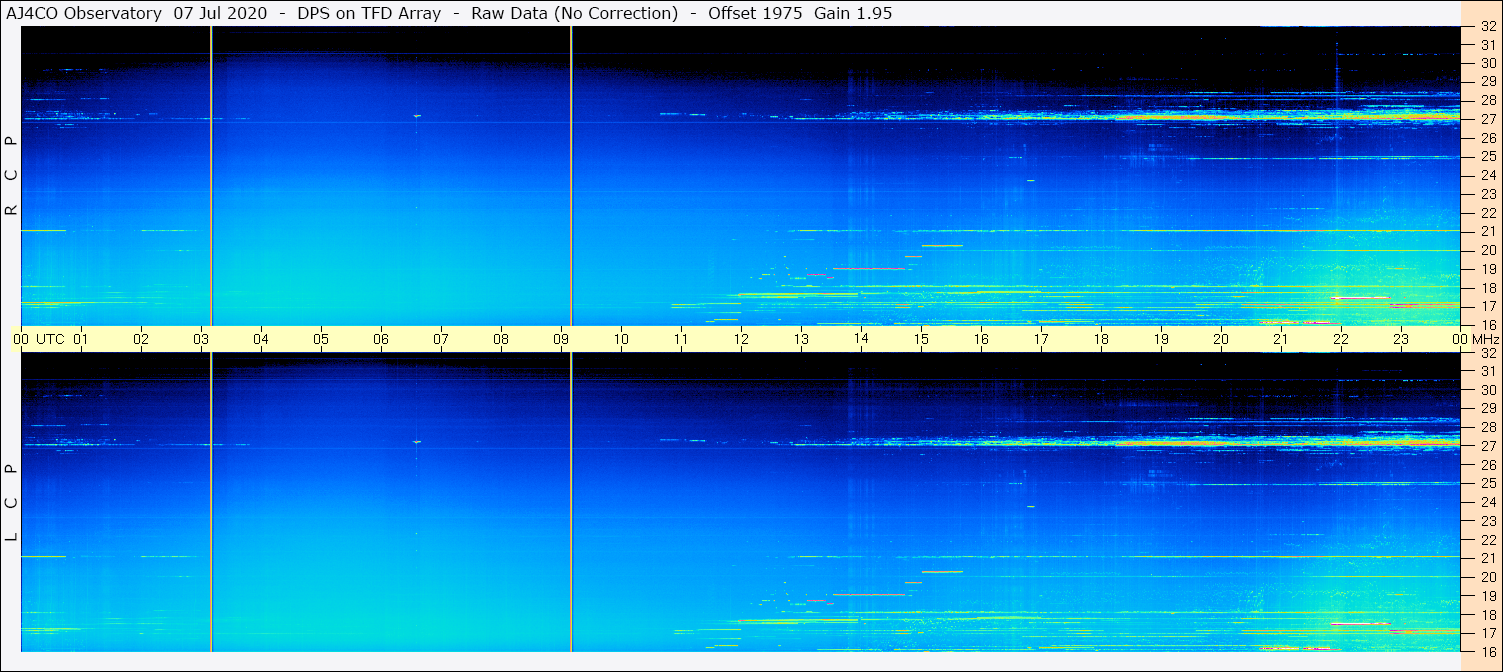Select the 20 hour label on the time axis
The width and height of the screenshot is (1503, 672).
pyautogui.click(x=1221, y=339)
